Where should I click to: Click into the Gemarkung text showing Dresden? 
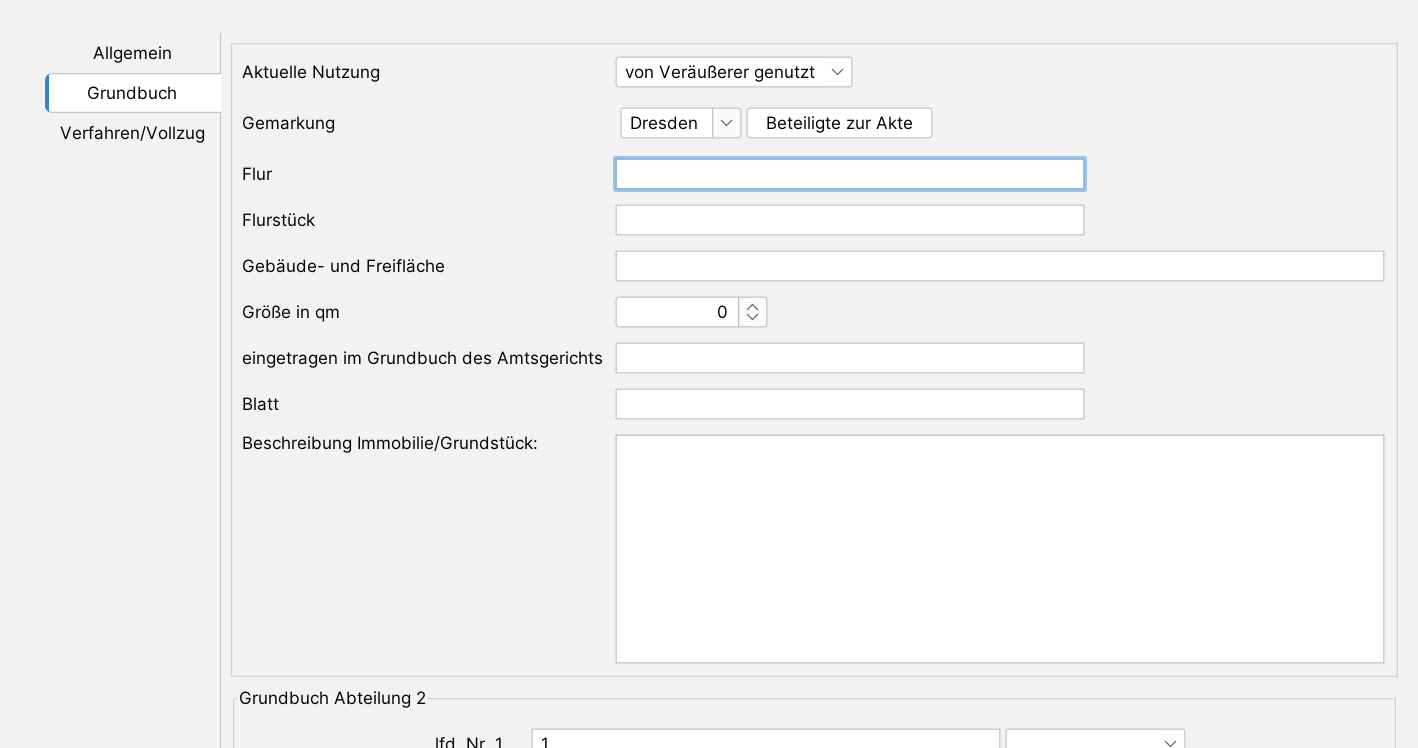[x=665, y=123]
